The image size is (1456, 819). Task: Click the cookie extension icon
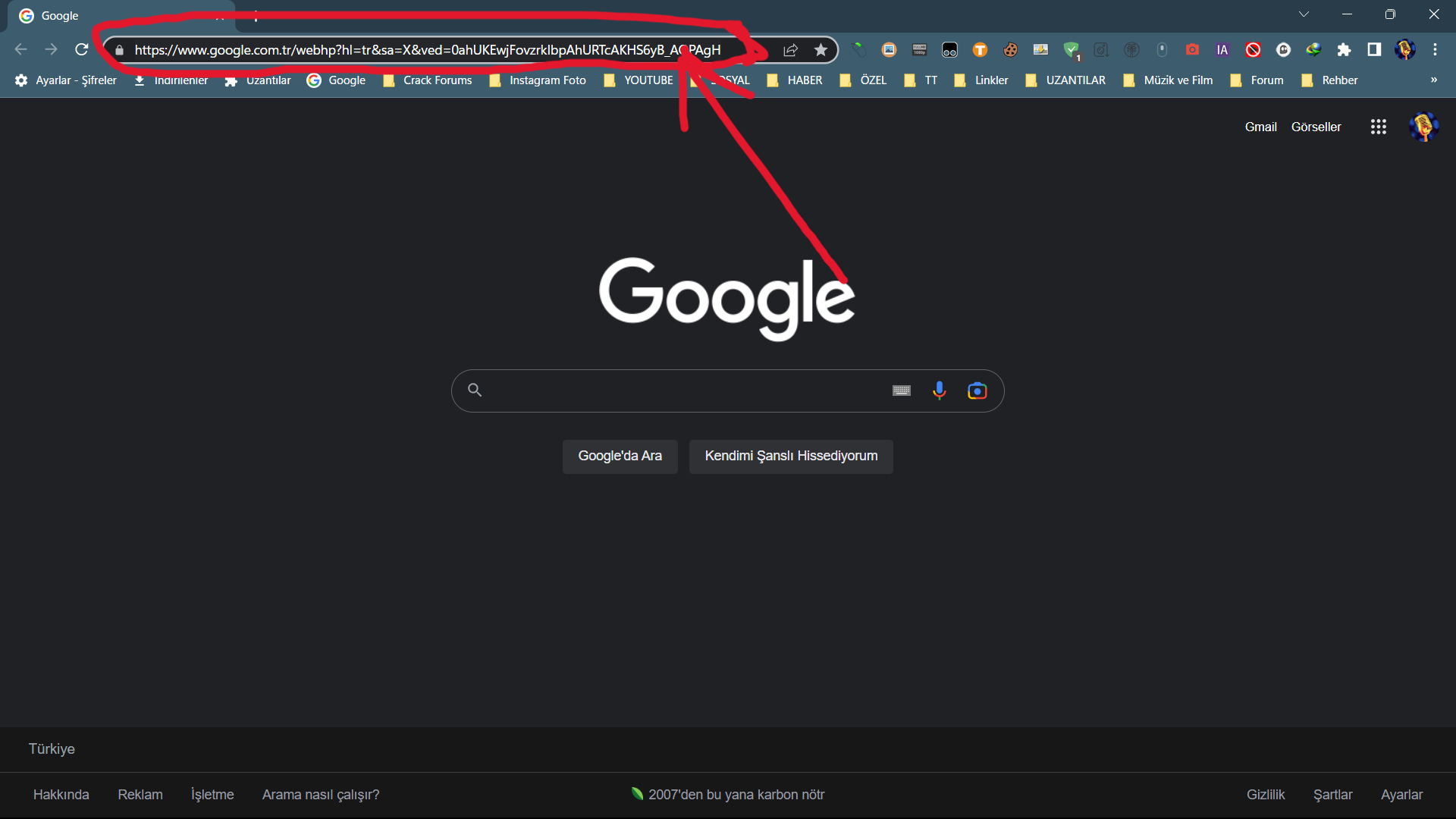(1010, 50)
